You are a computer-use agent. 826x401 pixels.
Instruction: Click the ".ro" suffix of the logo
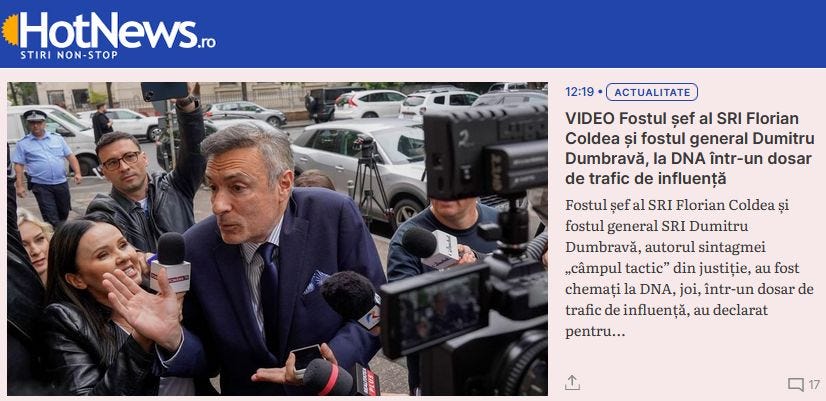[x=207, y=43]
